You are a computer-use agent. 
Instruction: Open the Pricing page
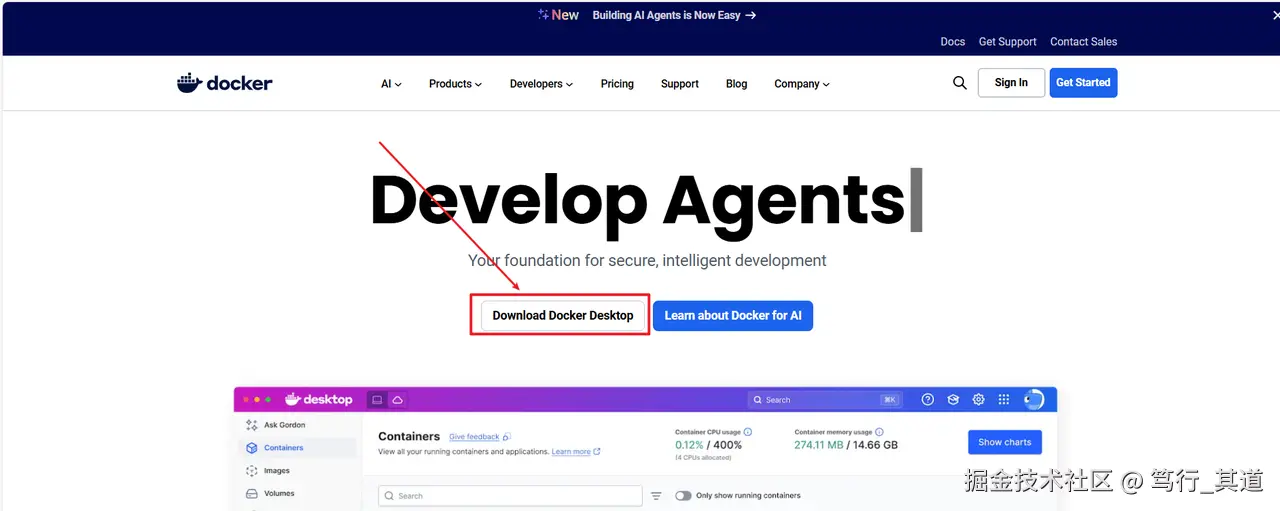[x=617, y=84]
